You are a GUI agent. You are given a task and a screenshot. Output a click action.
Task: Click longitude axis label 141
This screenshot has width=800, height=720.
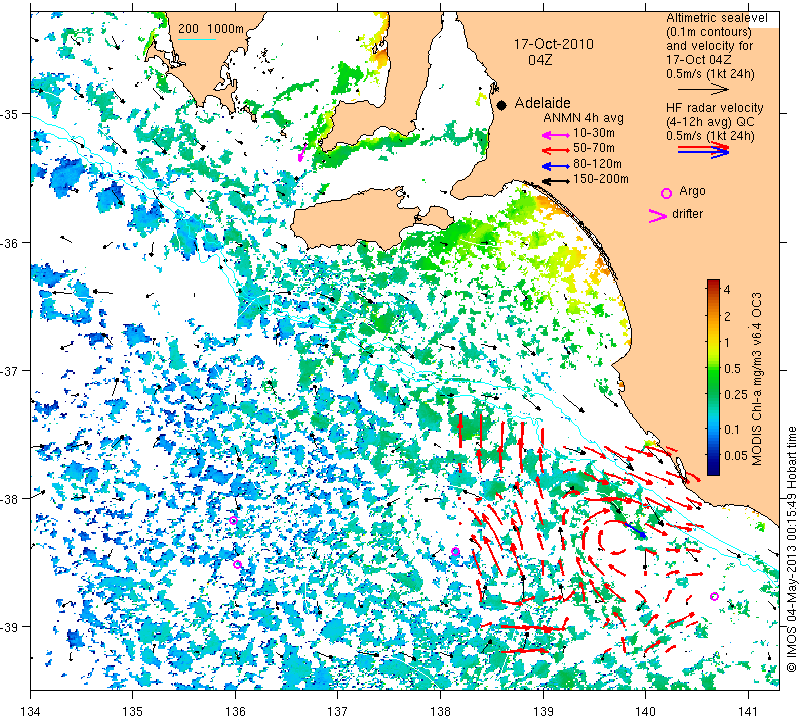coord(748,711)
